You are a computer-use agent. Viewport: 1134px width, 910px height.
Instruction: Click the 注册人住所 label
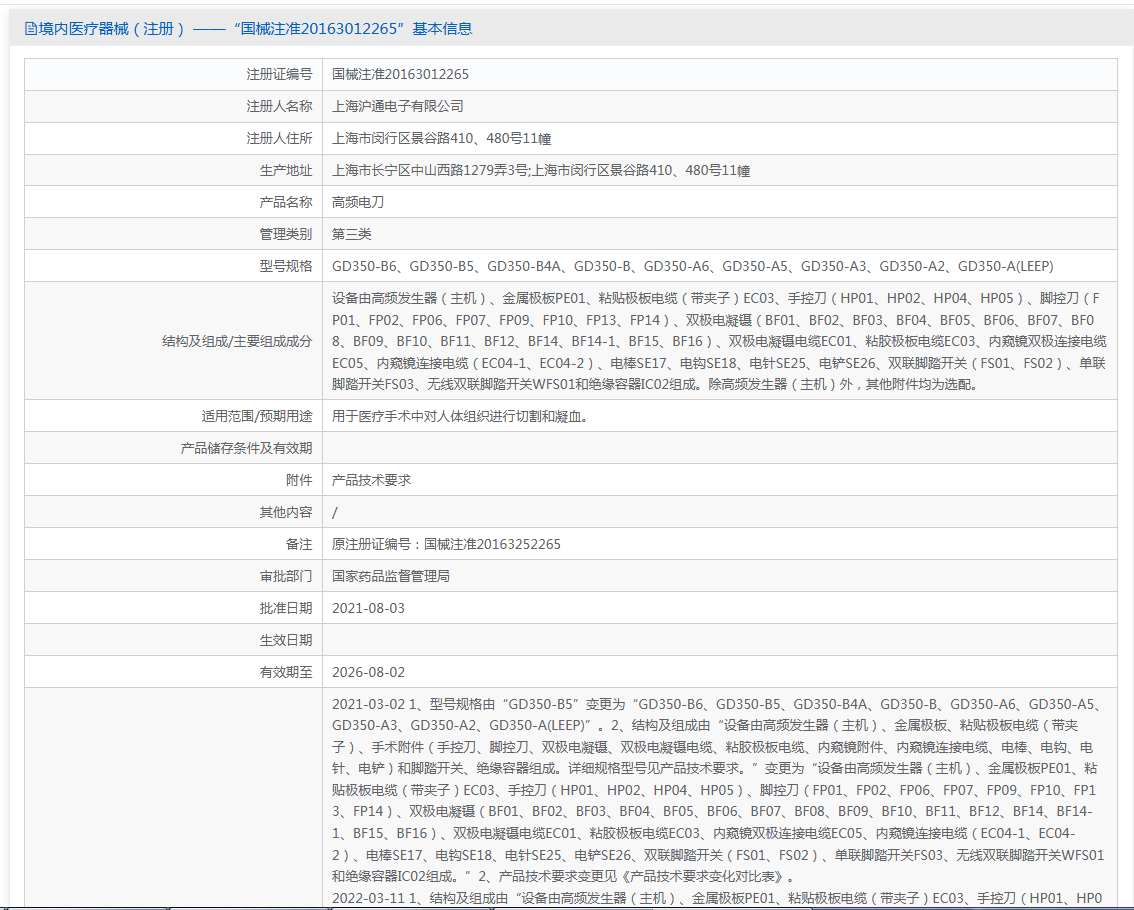[279, 138]
